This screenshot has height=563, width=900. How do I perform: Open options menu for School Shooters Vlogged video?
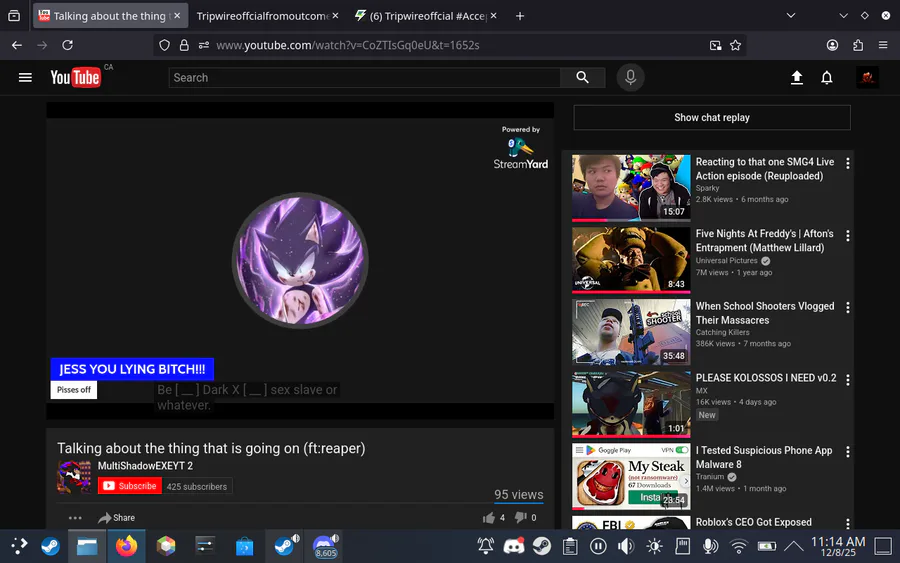[x=848, y=308]
